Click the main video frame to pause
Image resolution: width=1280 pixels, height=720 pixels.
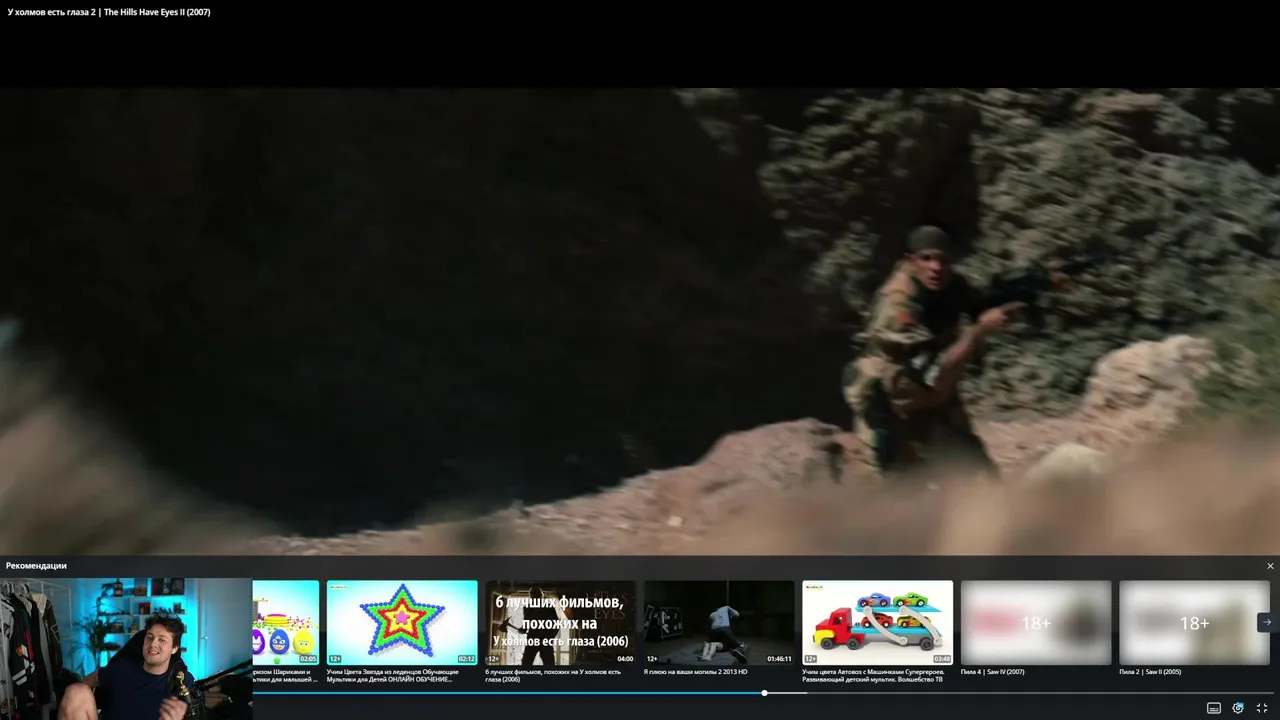[640, 320]
